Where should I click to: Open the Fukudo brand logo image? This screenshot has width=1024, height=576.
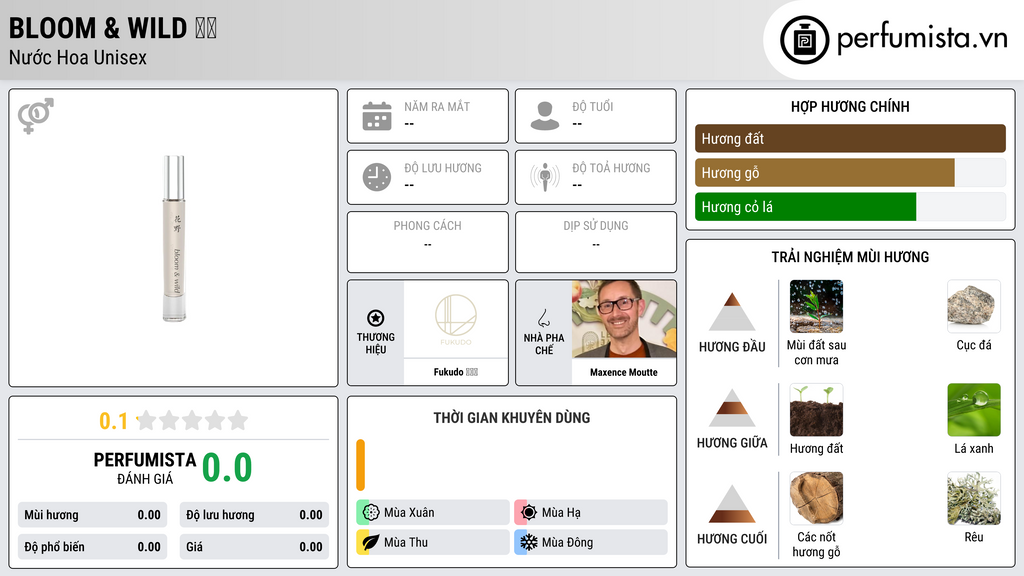point(456,319)
